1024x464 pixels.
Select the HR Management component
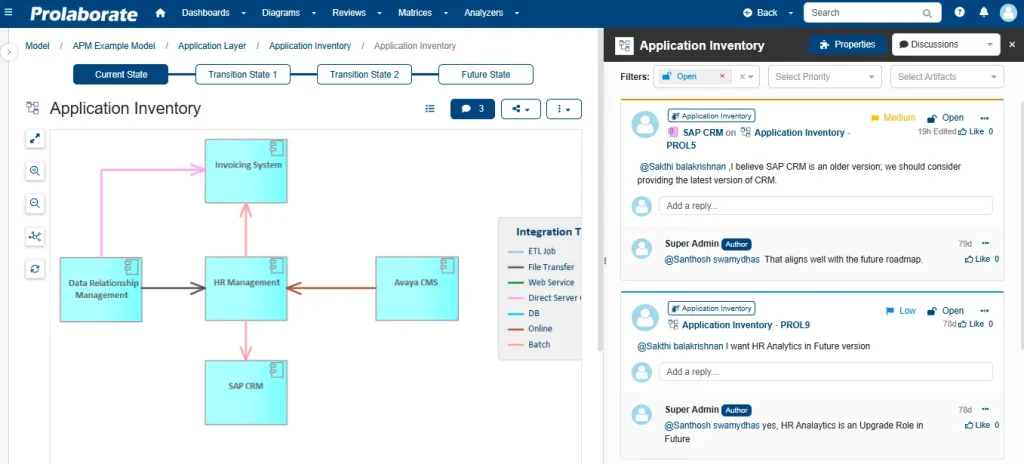coord(246,288)
